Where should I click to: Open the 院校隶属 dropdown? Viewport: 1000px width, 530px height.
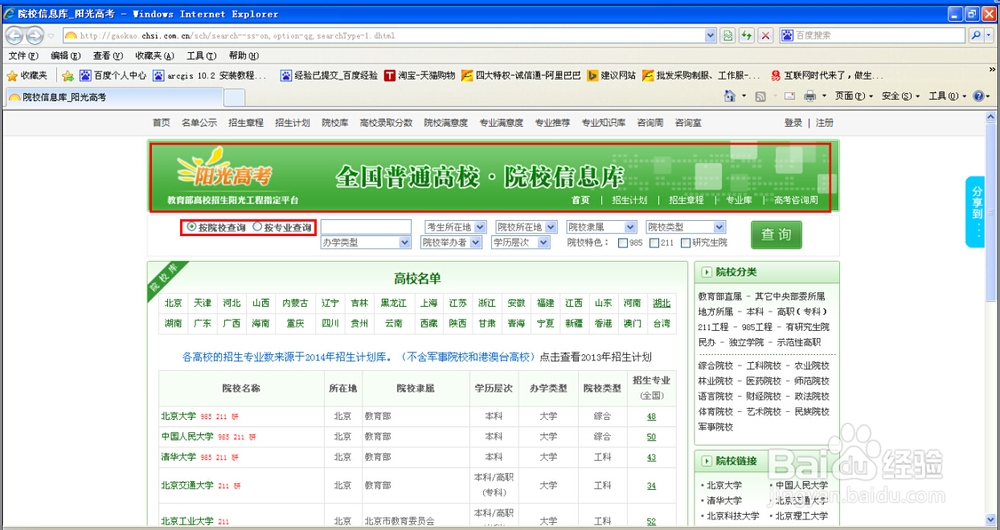point(601,227)
